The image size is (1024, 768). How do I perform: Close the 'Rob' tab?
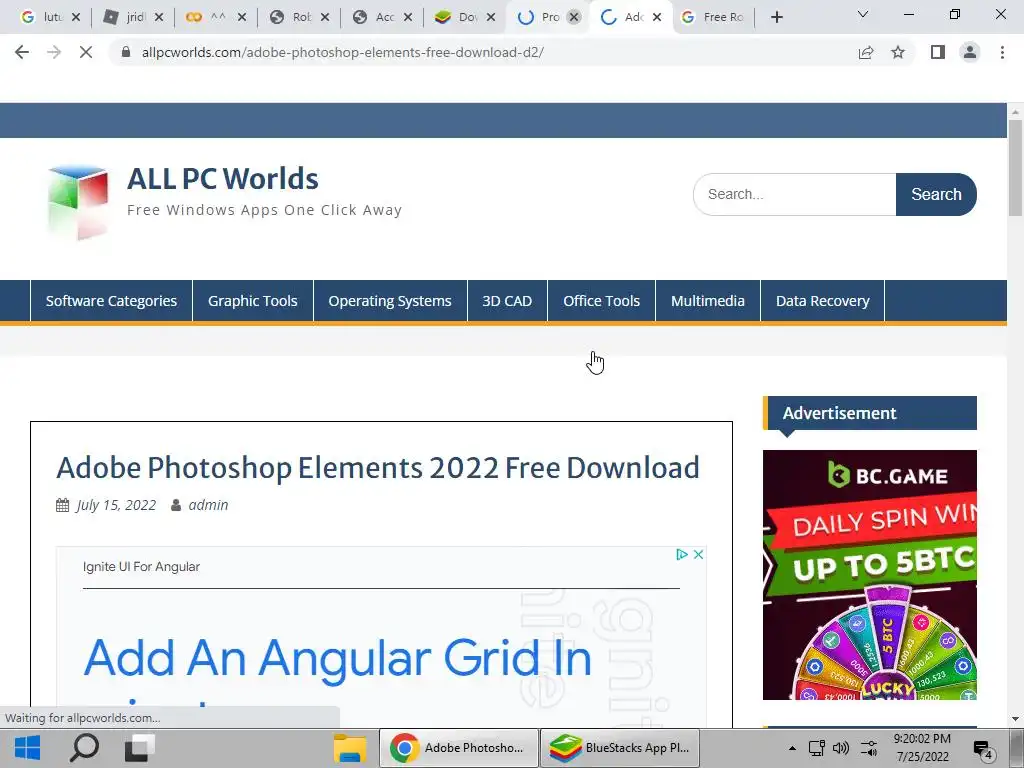tap(325, 18)
